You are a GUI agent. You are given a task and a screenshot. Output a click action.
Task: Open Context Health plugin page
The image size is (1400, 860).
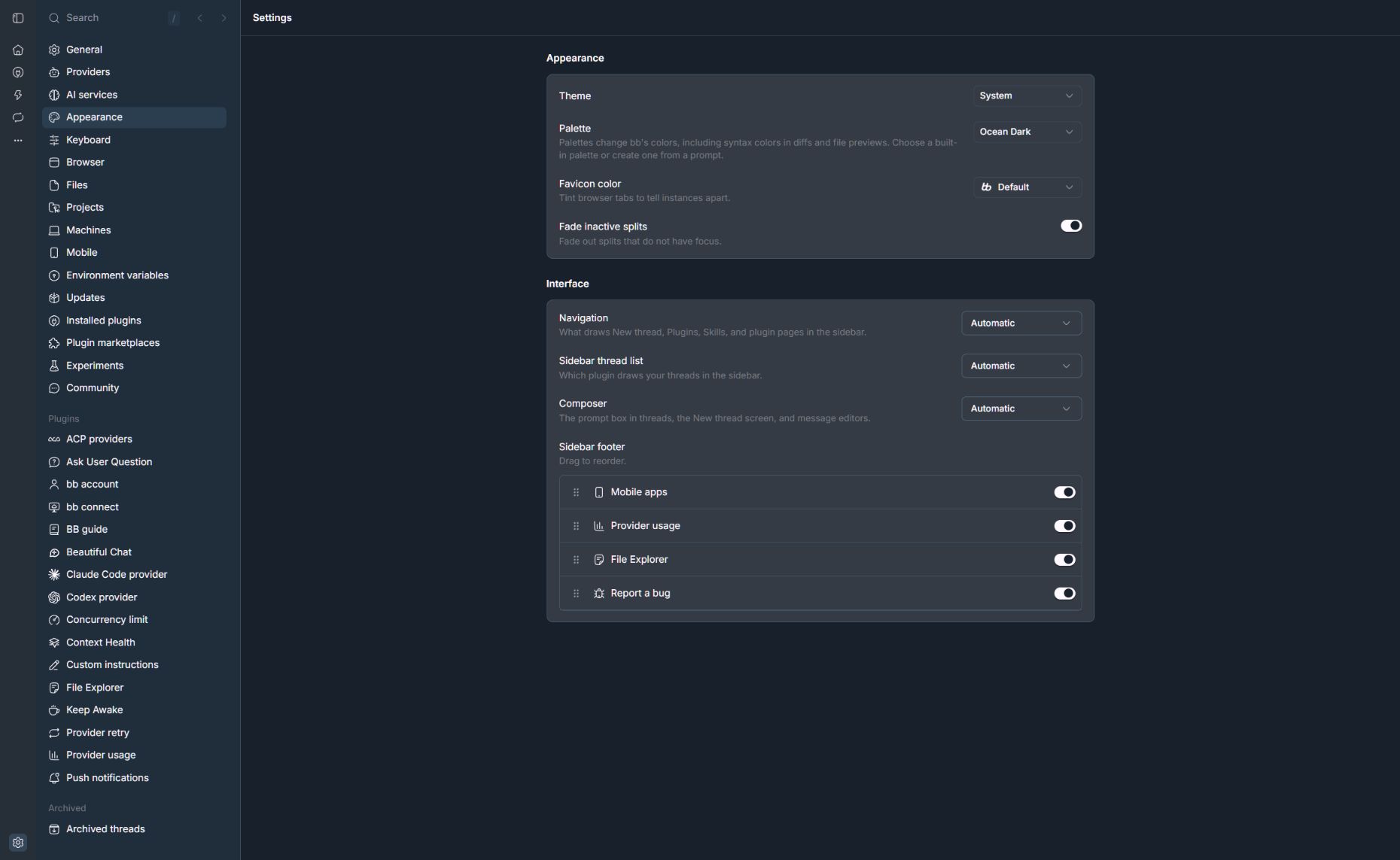[x=135, y=643]
